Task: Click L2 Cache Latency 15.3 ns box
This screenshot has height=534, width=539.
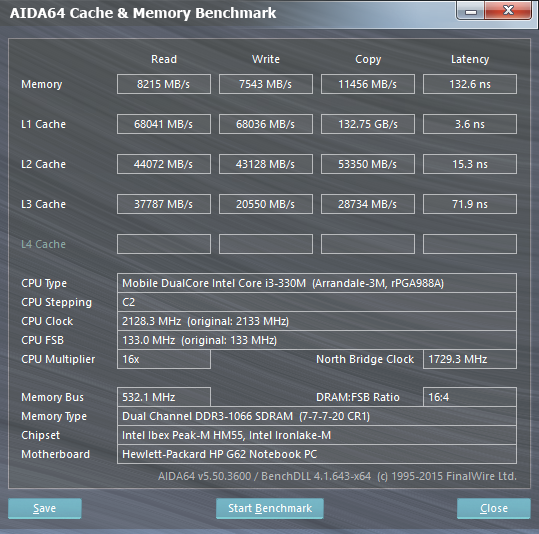Action: (x=470, y=164)
